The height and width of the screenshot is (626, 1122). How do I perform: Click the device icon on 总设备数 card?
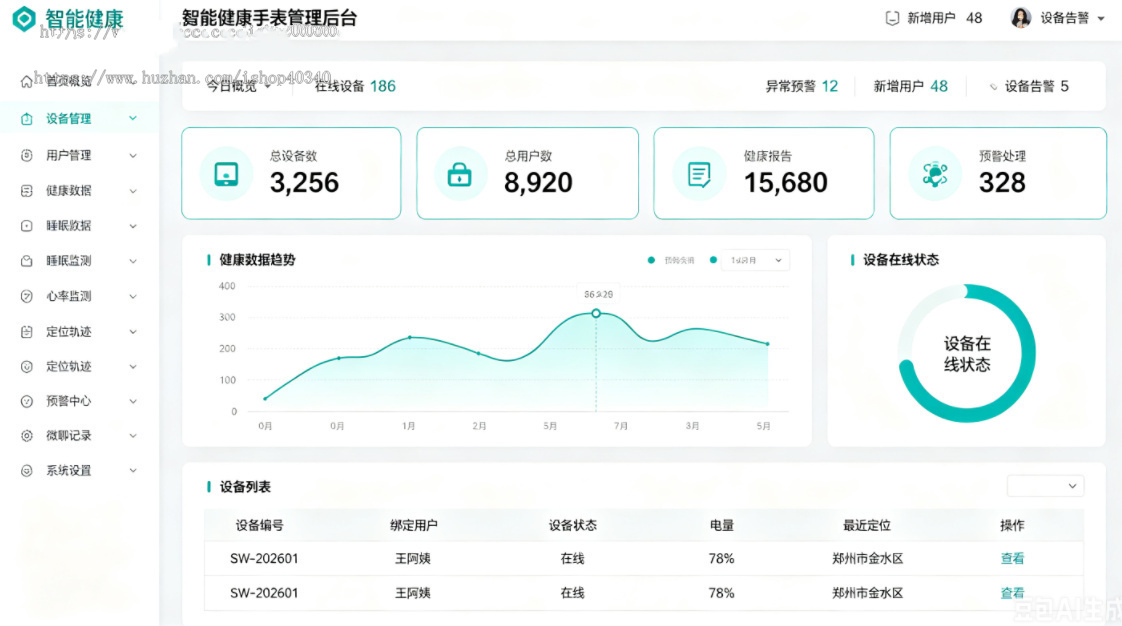click(x=226, y=174)
